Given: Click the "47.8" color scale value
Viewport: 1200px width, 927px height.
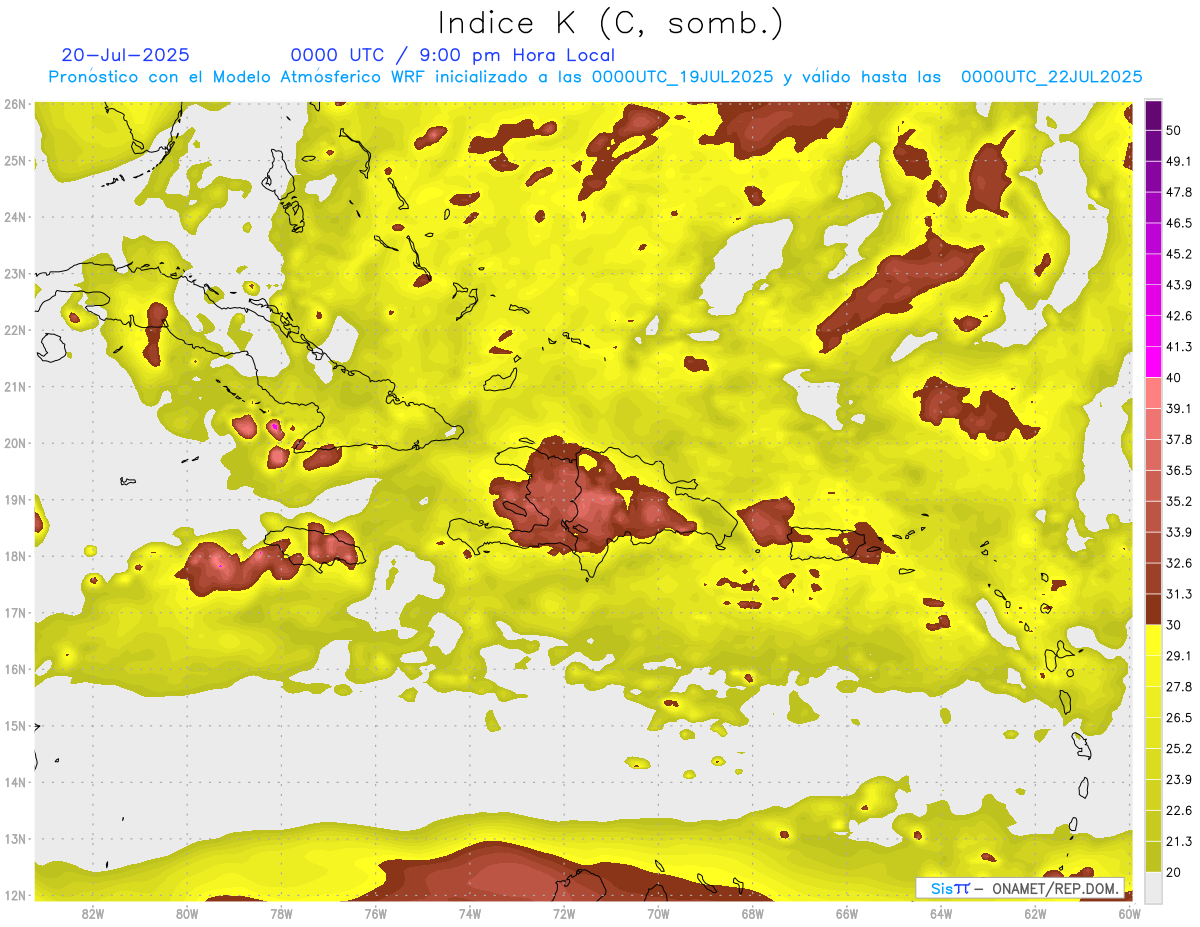Looking at the screenshot, I should pos(1178,192).
